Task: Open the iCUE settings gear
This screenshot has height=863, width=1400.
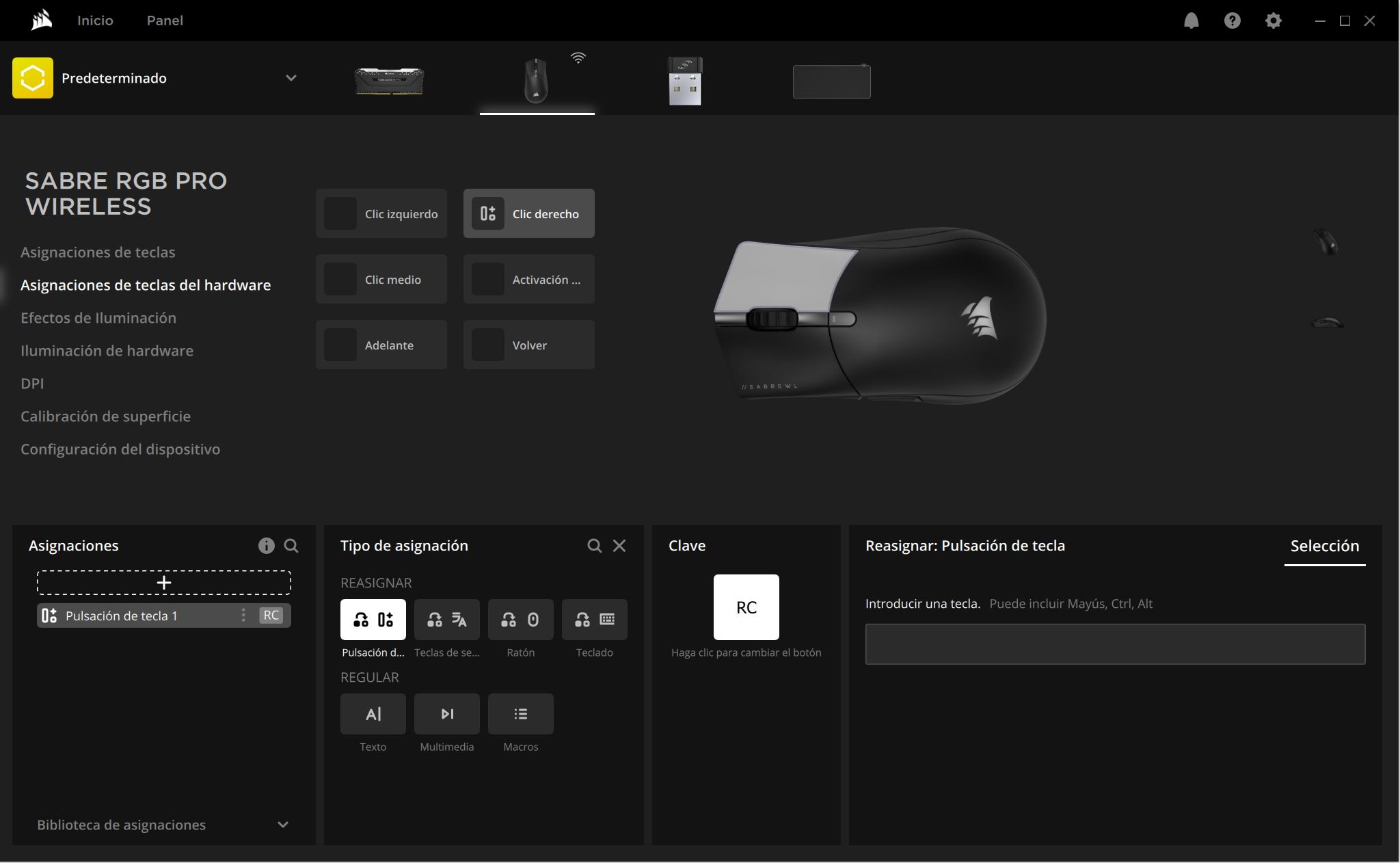Action: pyautogui.click(x=1274, y=21)
